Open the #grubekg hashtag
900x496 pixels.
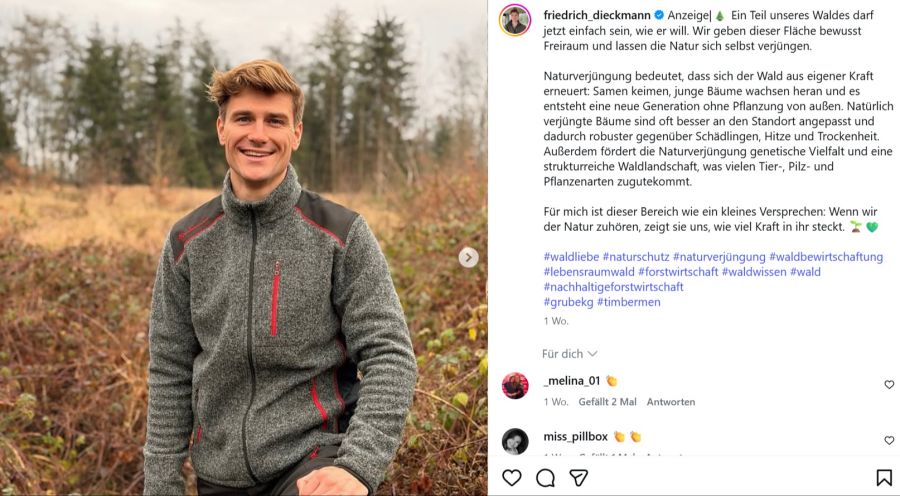[x=568, y=302]
